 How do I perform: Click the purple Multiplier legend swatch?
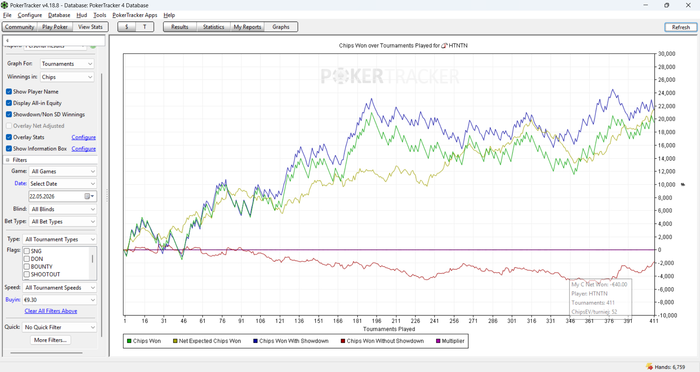[438, 341]
